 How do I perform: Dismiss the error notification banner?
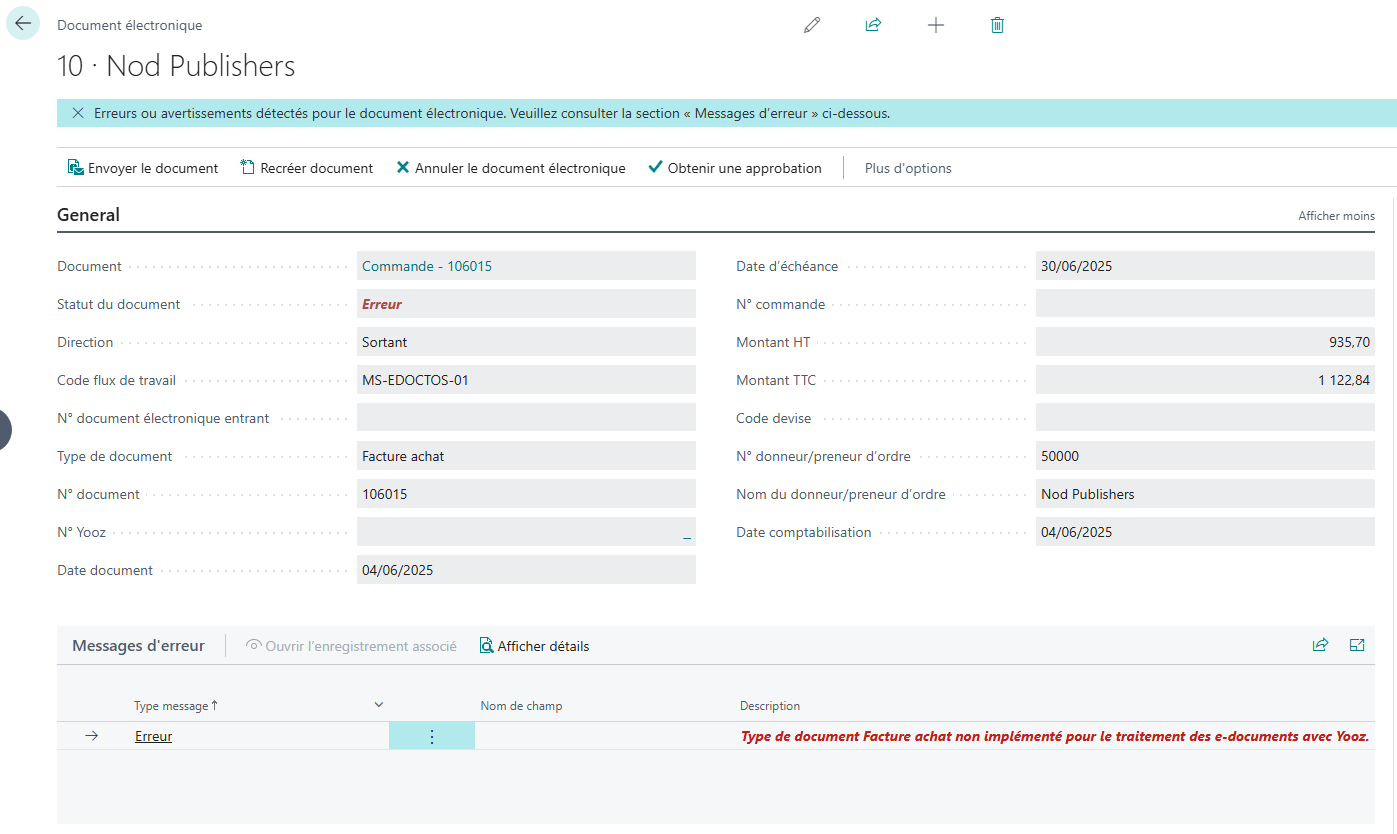78,113
